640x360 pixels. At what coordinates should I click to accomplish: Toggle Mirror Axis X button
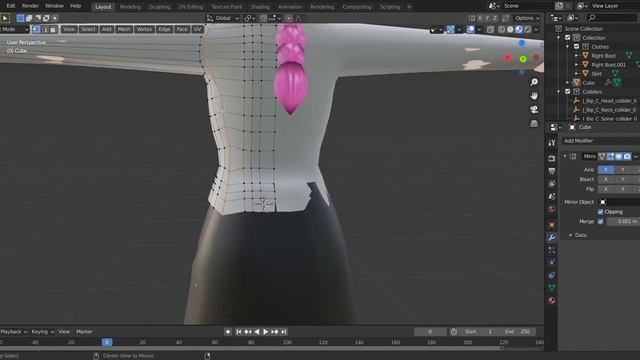[x=606, y=169]
